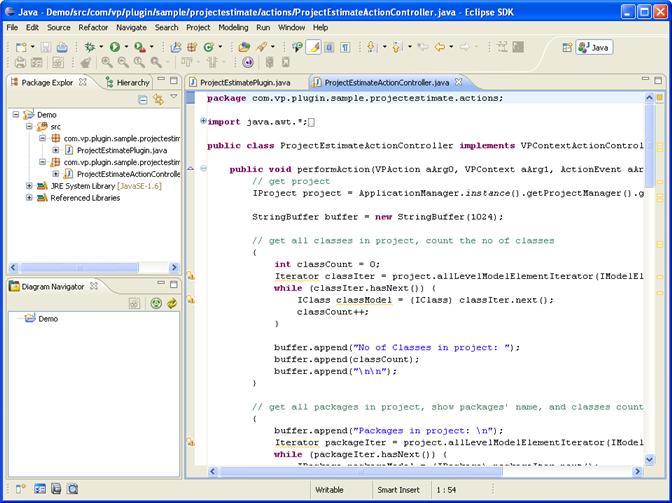Toggle the Java perspective button
Image resolution: width=672 pixels, height=503 pixels.
tap(594, 48)
